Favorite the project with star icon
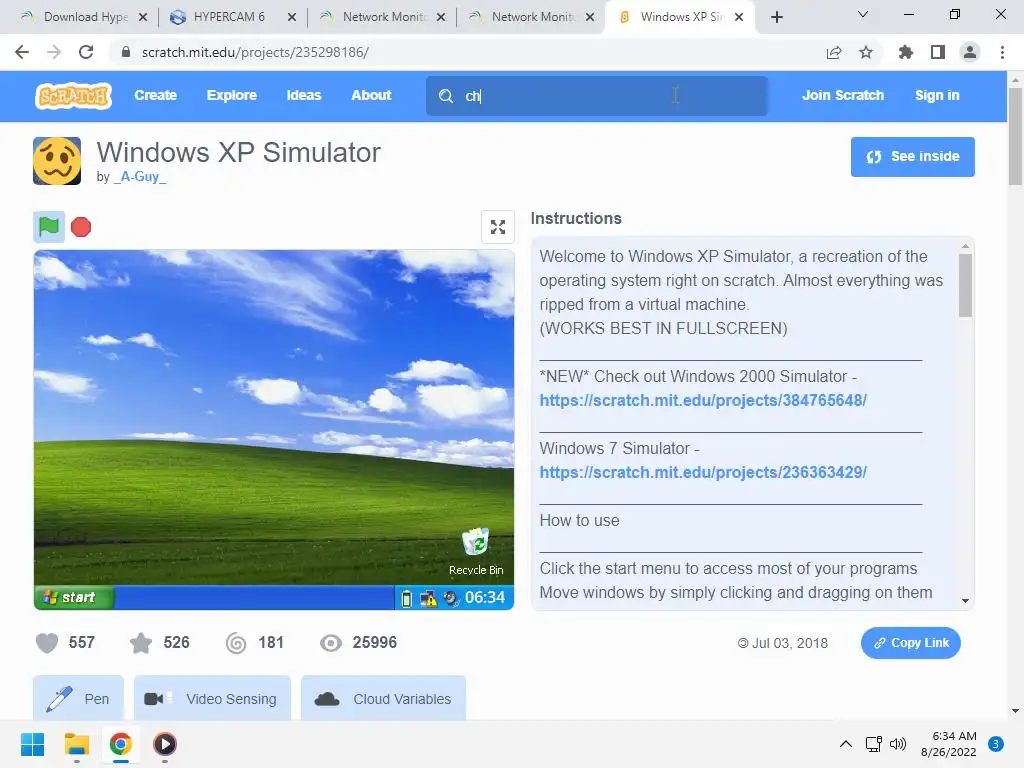Viewport: 1024px width, 768px height. pos(141,643)
